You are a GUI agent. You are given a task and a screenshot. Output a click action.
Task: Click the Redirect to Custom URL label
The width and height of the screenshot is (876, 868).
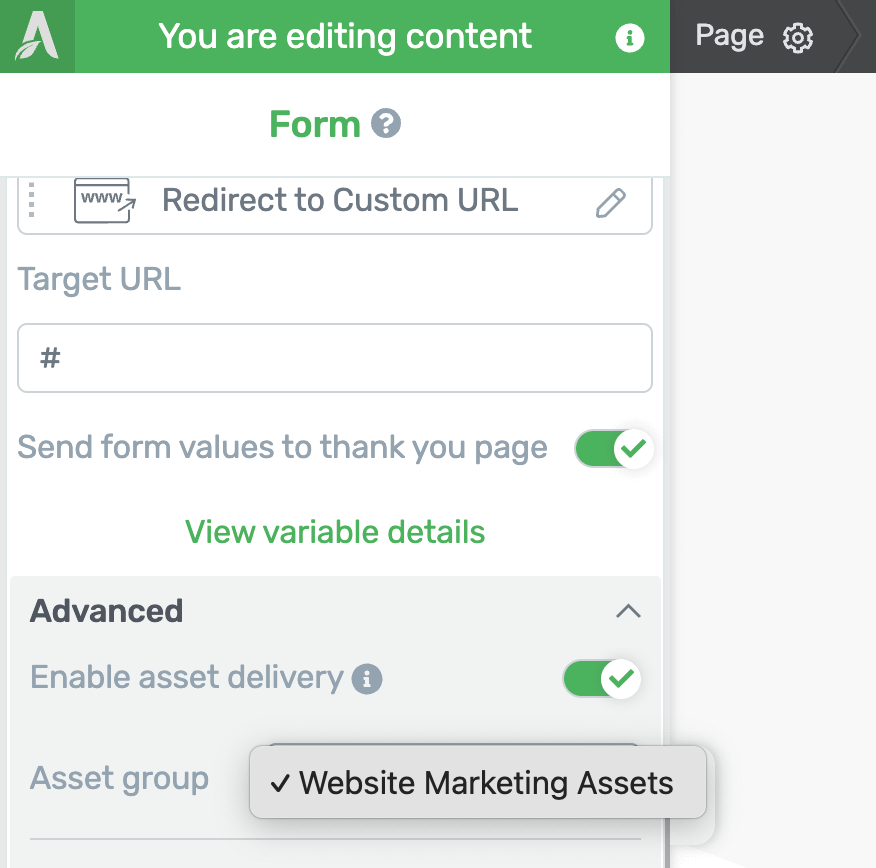(x=340, y=200)
